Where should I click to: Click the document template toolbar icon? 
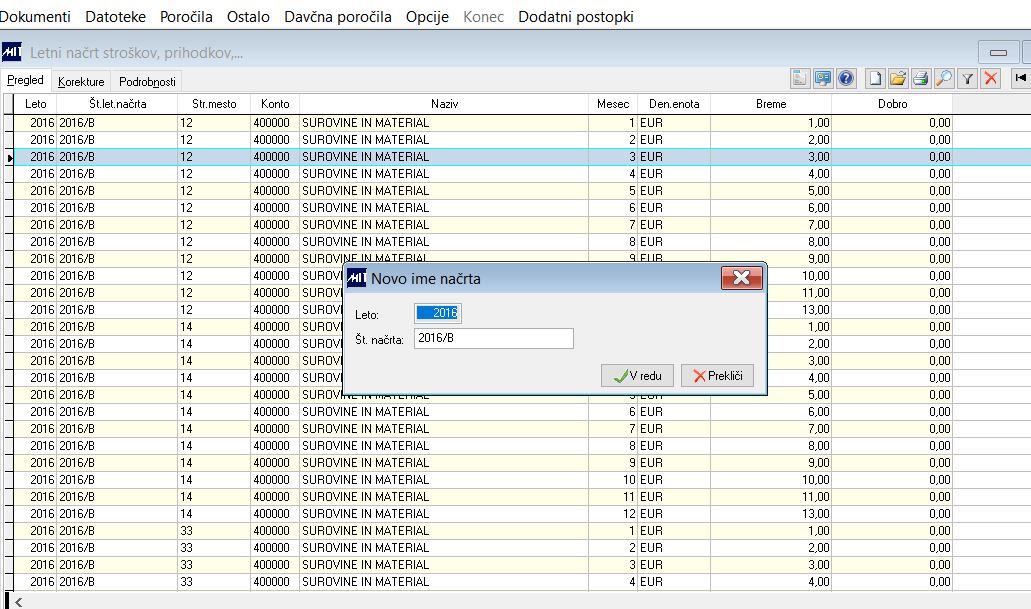click(x=800, y=79)
